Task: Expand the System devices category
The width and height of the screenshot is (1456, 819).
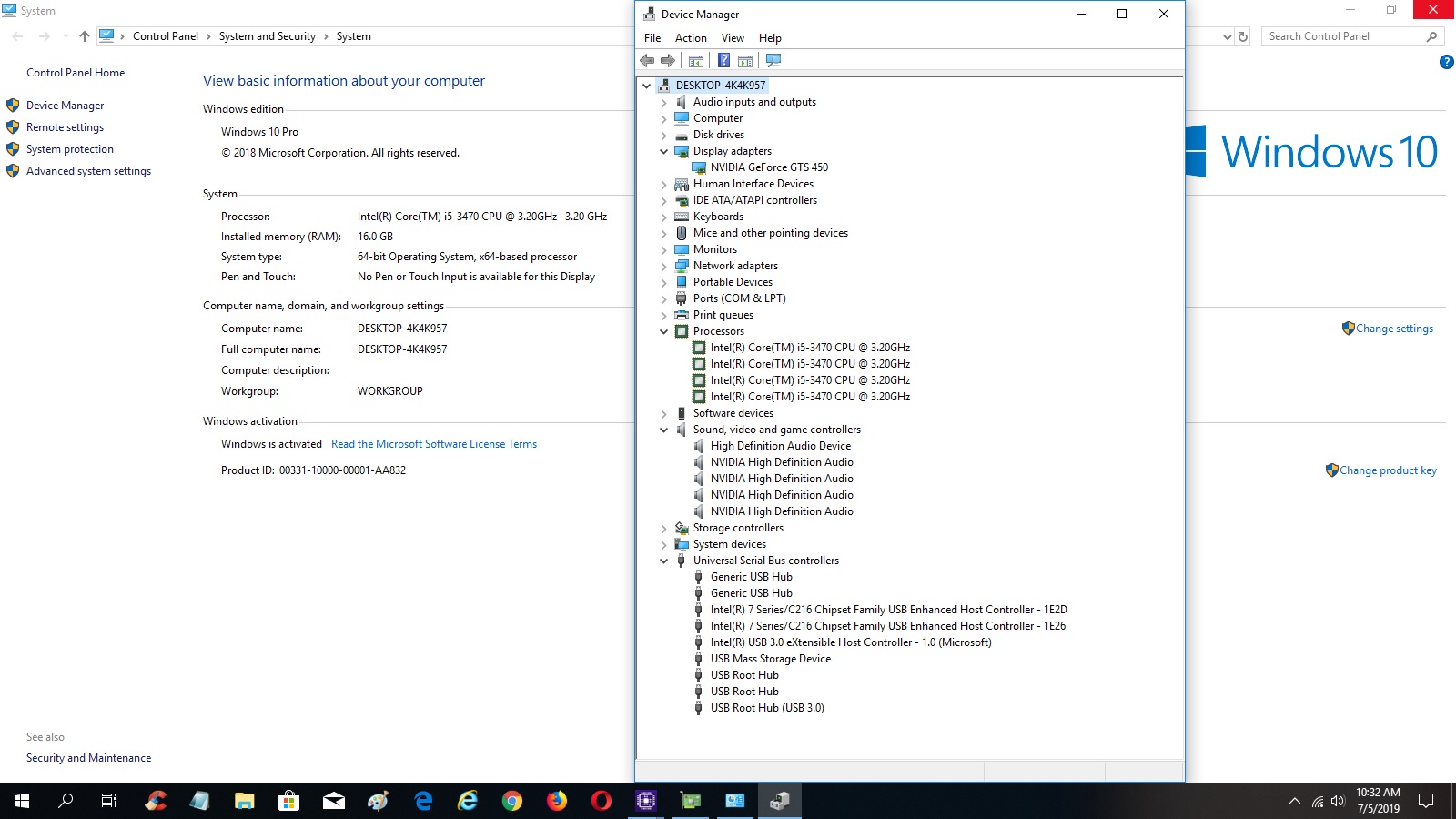Action: (x=664, y=545)
